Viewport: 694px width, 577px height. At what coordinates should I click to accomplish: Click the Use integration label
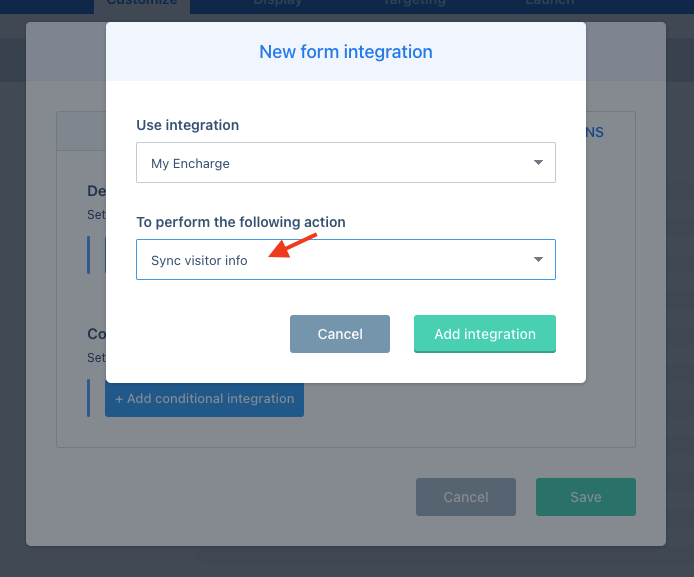pos(188,125)
